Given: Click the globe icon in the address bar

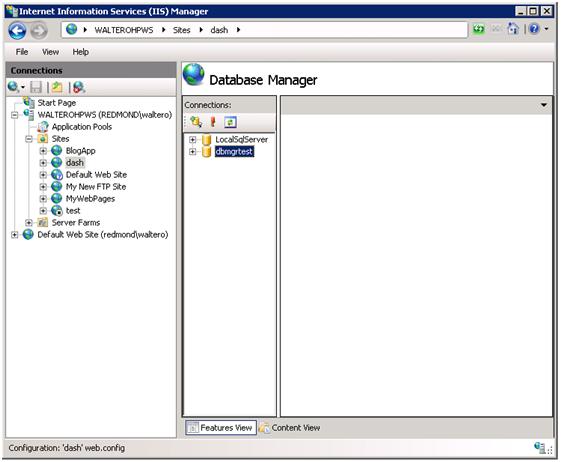Looking at the screenshot, I should click(72, 29).
